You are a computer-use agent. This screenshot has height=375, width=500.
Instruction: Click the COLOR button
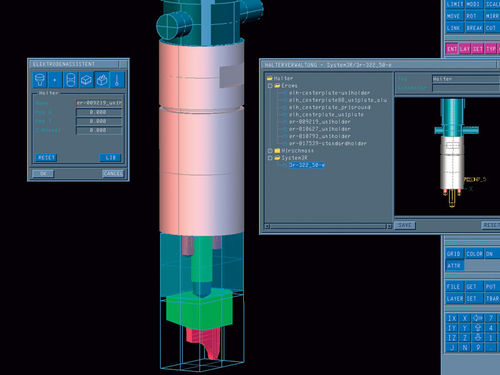[x=474, y=254]
